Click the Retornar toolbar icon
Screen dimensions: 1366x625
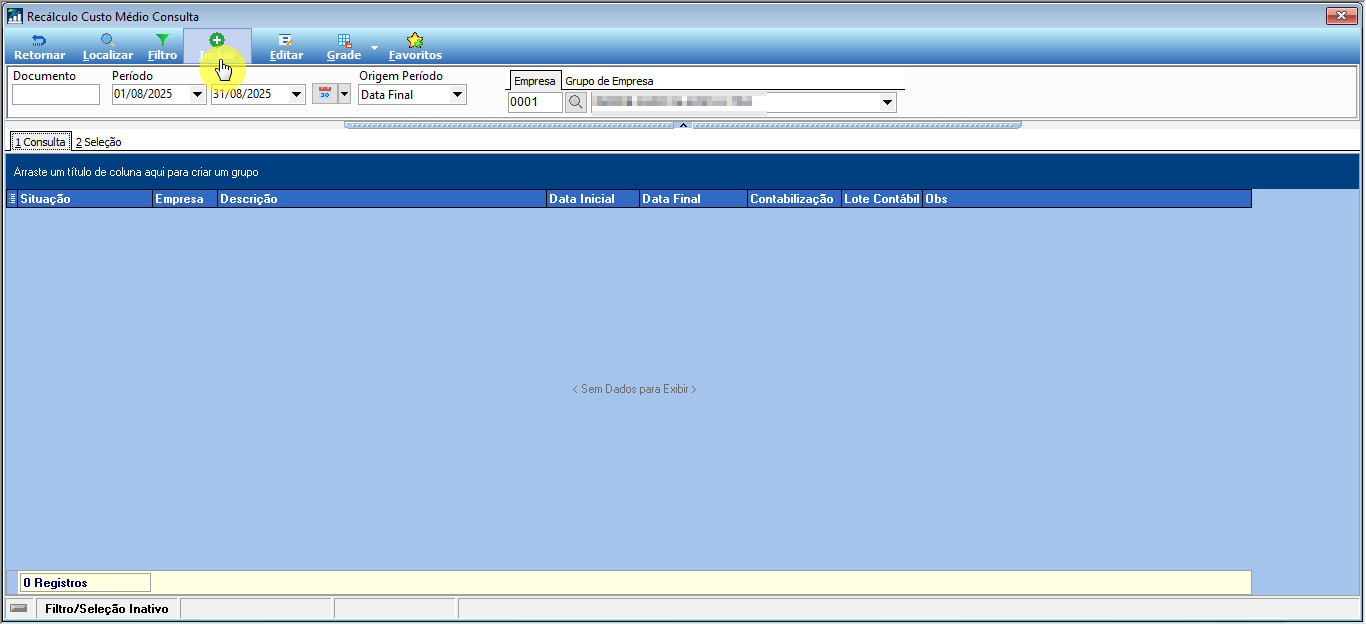[39, 46]
